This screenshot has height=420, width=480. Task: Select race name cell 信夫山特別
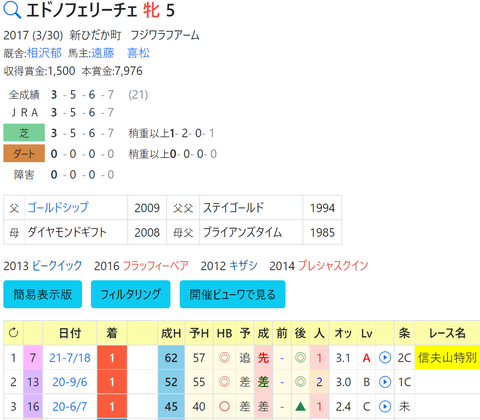447,358
